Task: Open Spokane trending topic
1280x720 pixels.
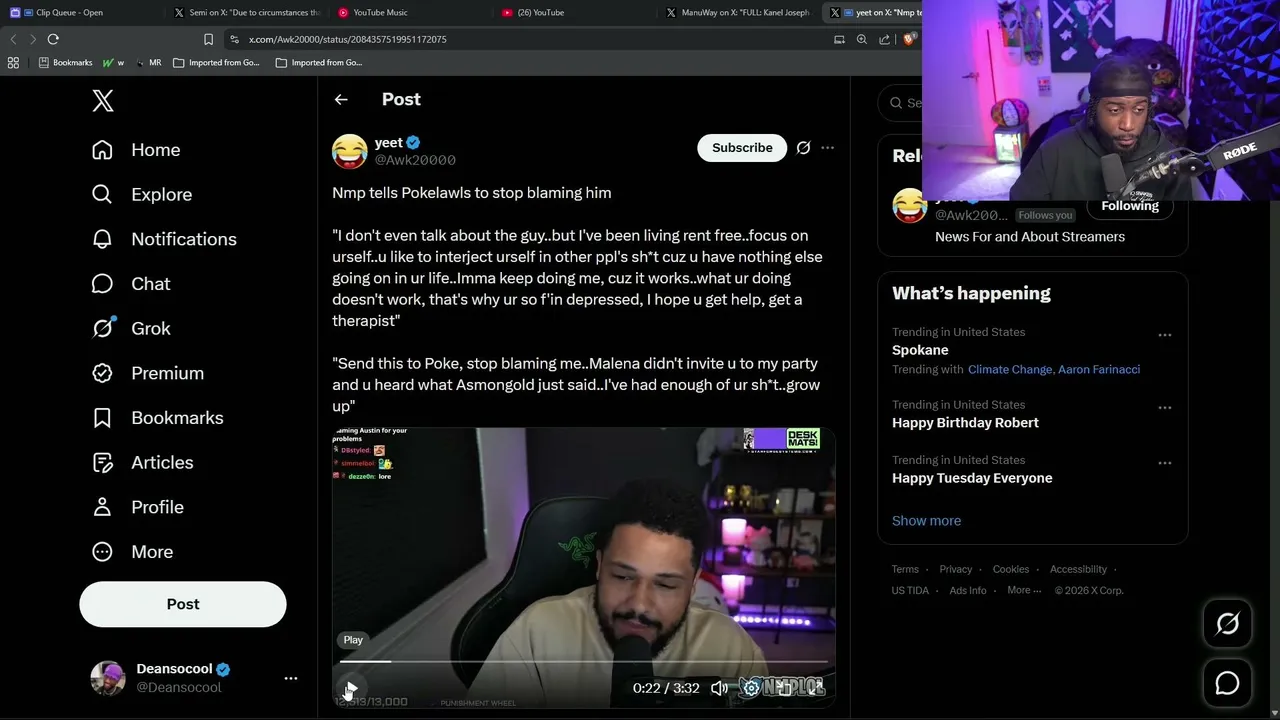Action: coord(920,350)
